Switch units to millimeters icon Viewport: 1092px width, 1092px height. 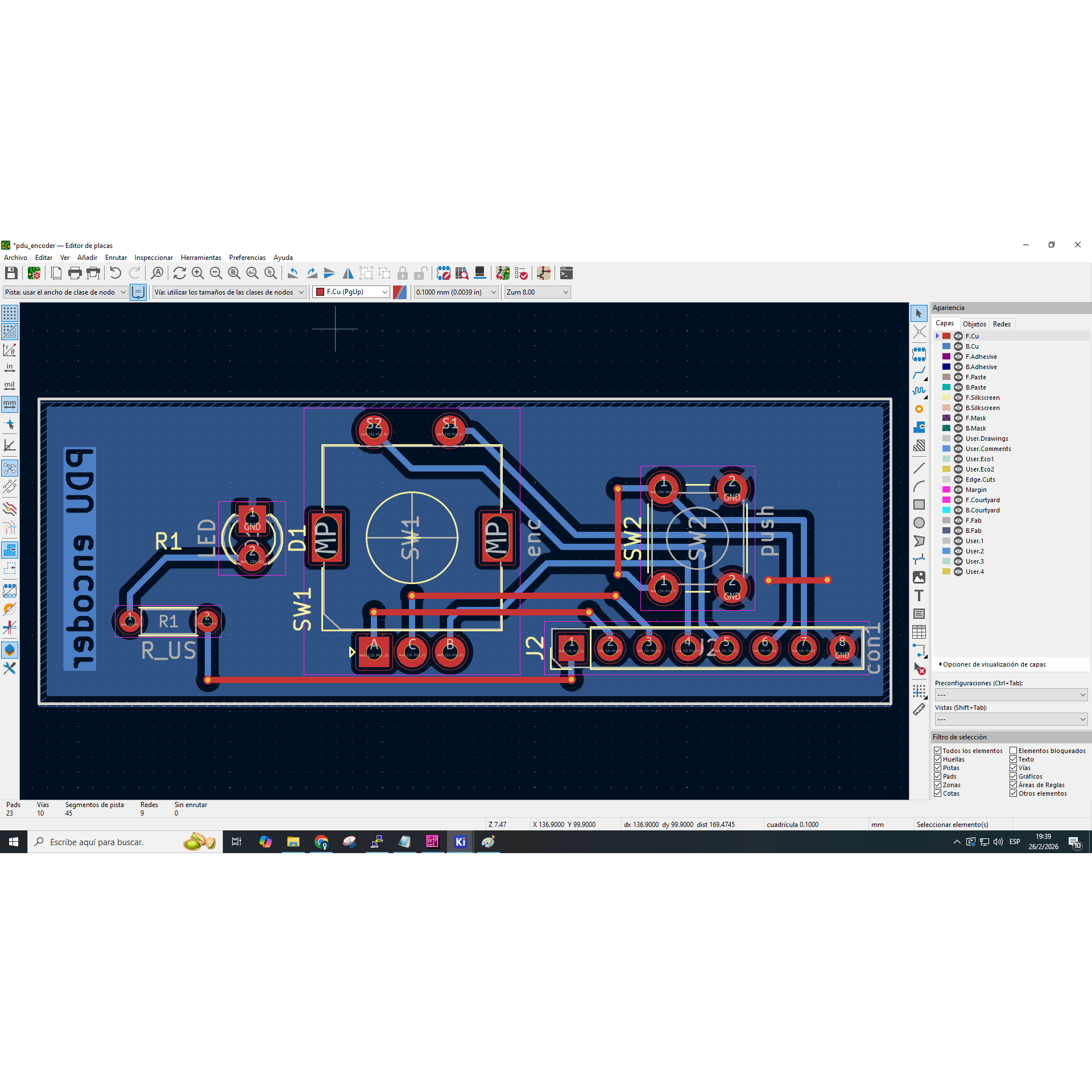[10, 404]
